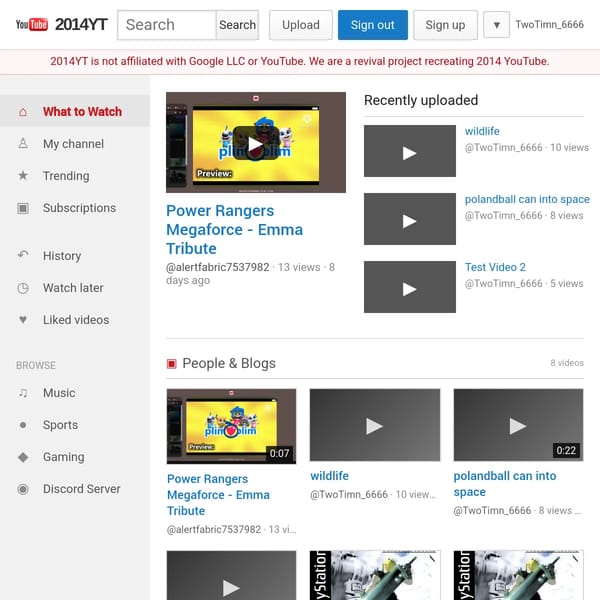The width and height of the screenshot is (600, 600).
Task: Click the YouTube logo in the header
Action: coord(32,25)
